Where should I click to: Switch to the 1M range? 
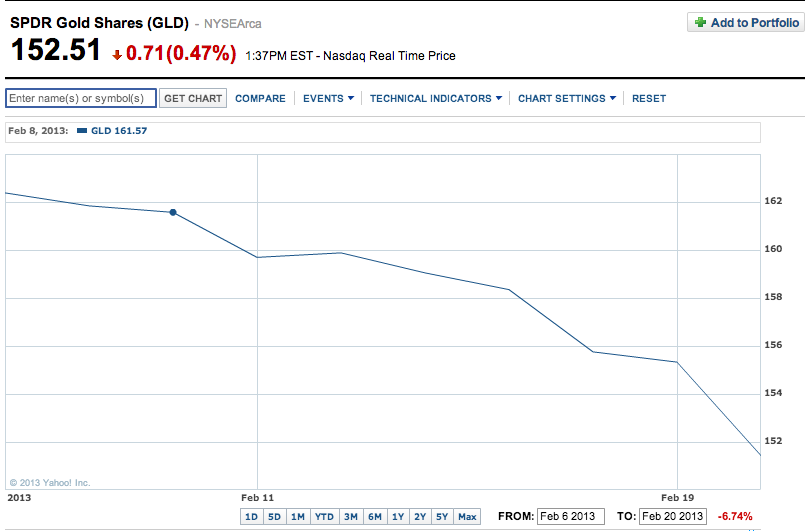click(298, 517)
